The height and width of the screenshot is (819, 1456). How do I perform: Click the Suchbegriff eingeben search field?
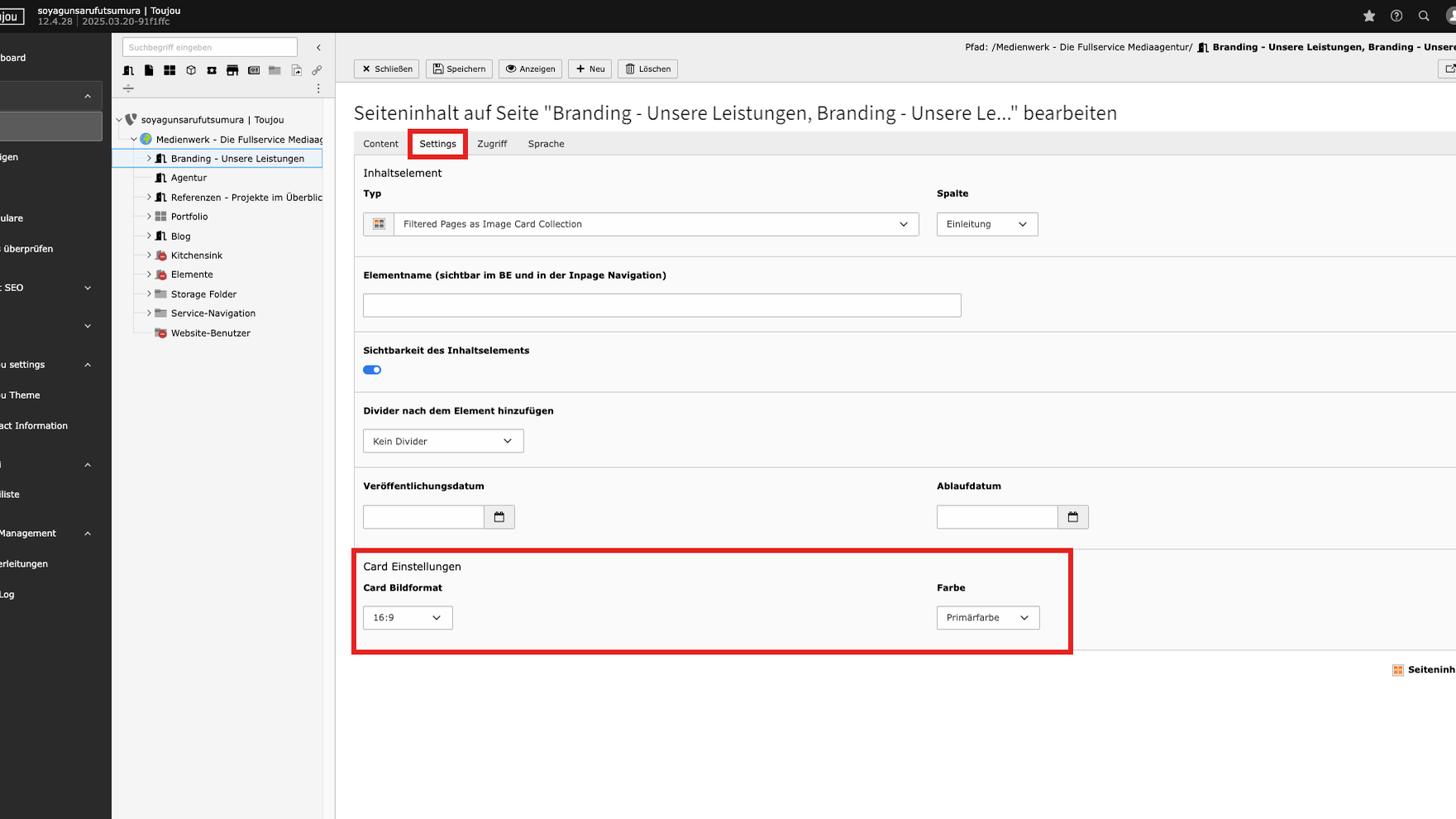[x=210, y=47]
